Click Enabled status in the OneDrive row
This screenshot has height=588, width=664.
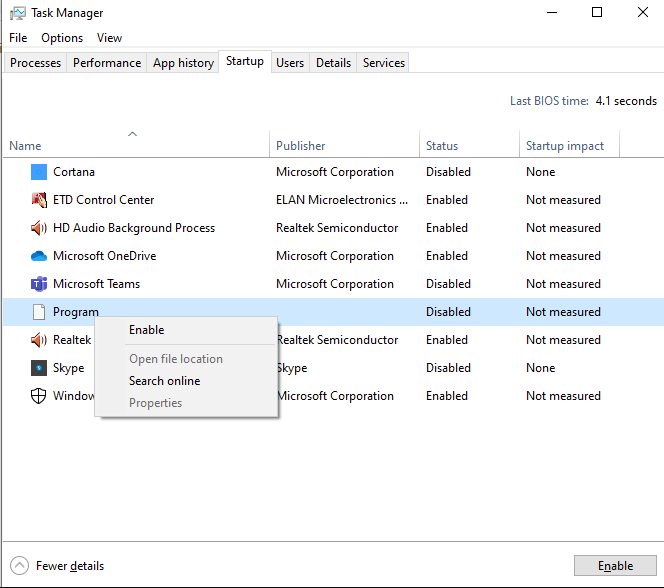(x=447, y=256)
